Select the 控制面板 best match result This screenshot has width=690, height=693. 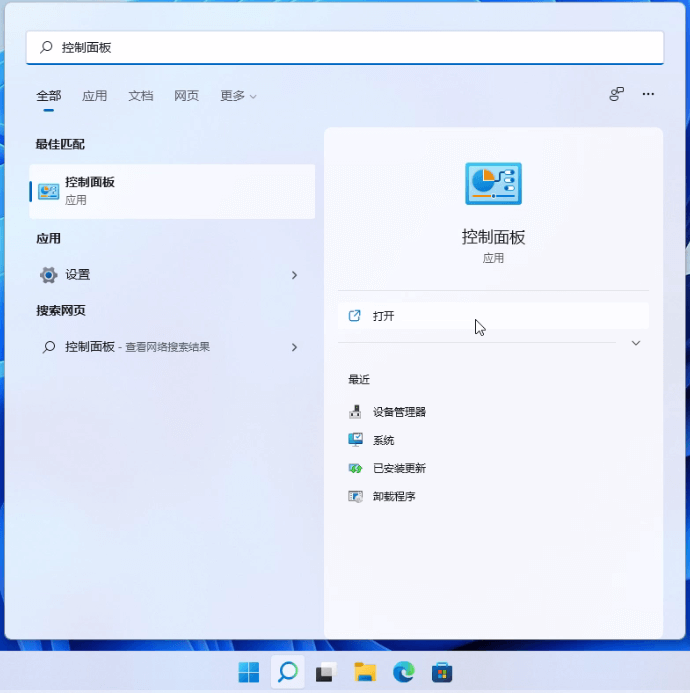[172, 191]
